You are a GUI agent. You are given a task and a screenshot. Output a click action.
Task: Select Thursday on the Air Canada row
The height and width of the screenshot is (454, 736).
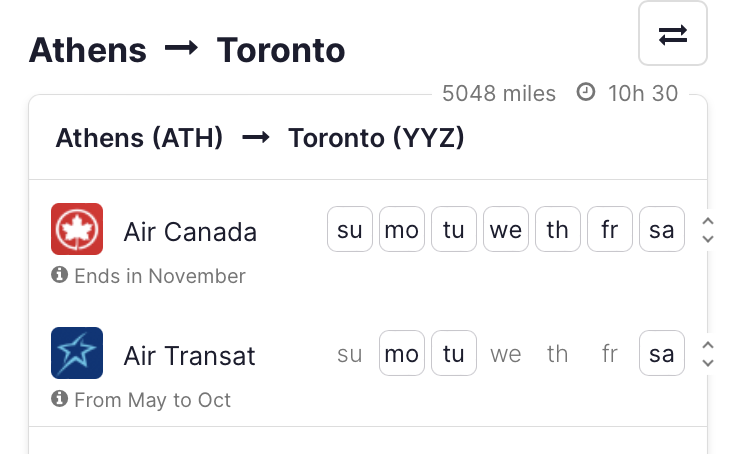pos(558,230)
